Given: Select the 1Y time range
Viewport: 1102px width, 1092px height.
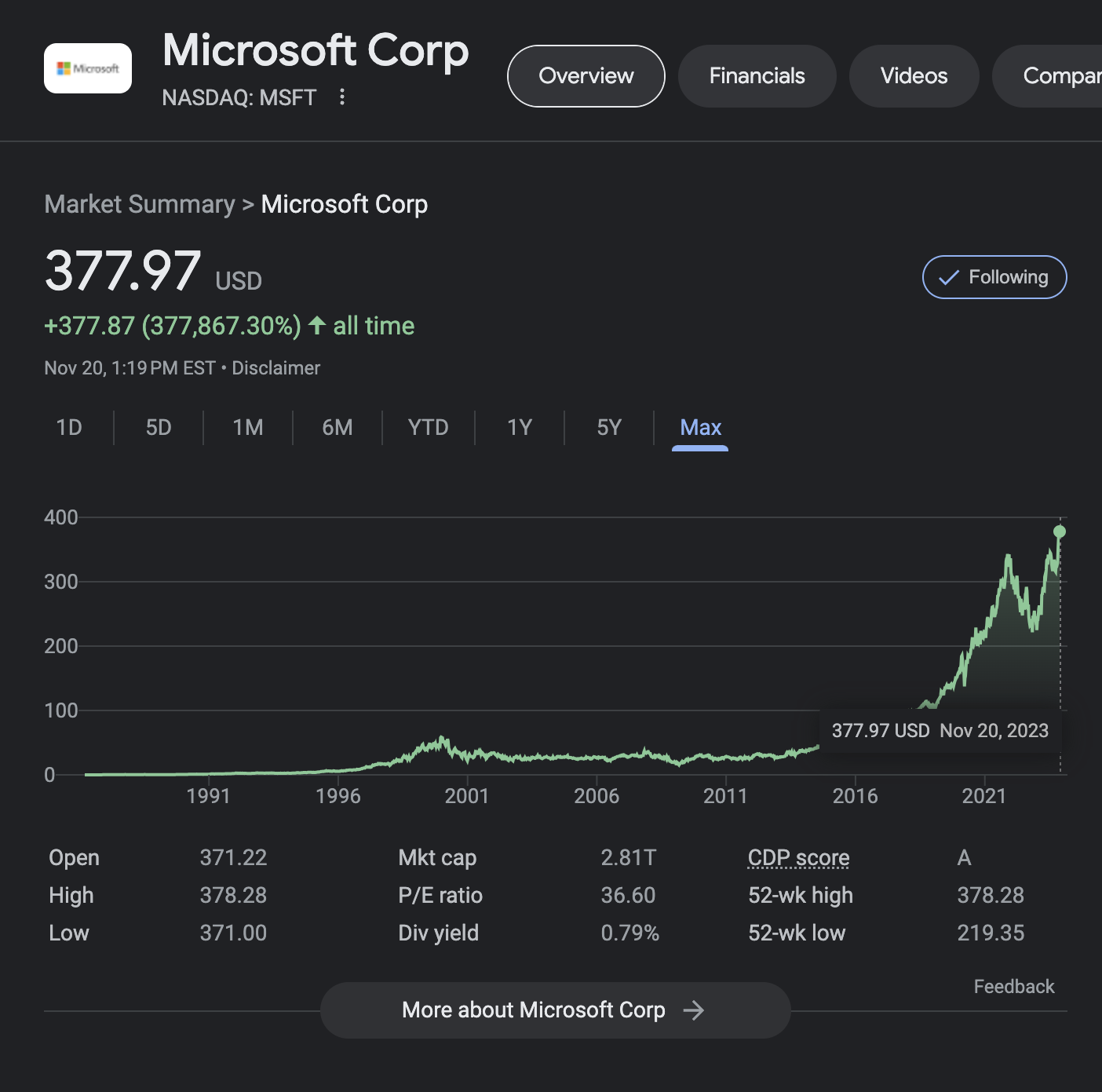Looking at the screenshot, I should [x=519, y=427].
